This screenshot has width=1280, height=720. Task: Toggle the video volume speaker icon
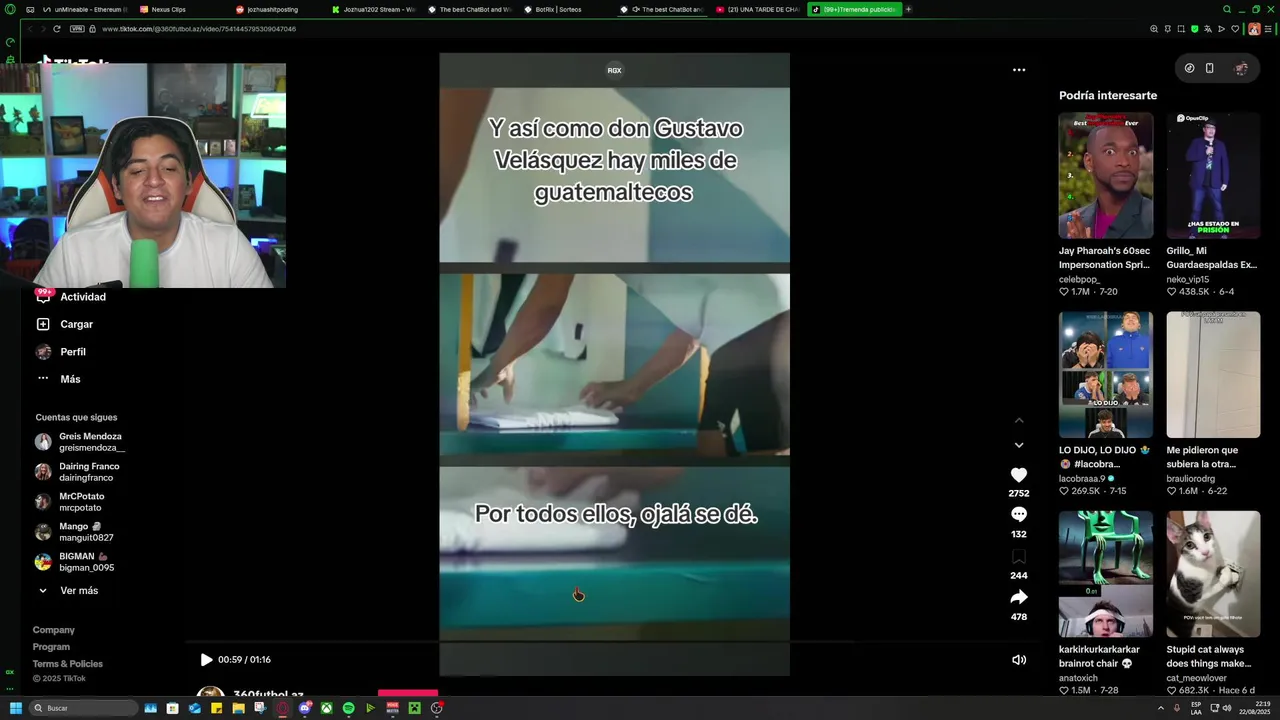[1019, 660]
